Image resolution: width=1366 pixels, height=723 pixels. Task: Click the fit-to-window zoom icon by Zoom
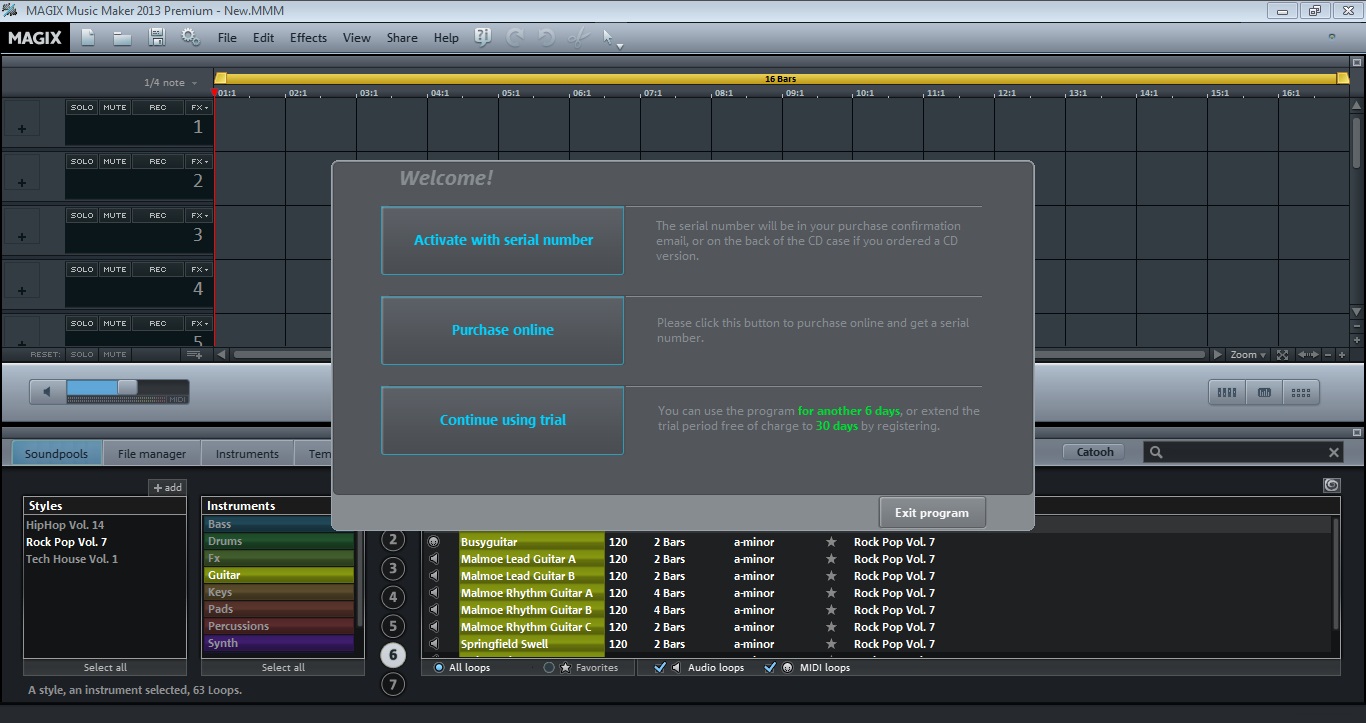(1283, 354)
